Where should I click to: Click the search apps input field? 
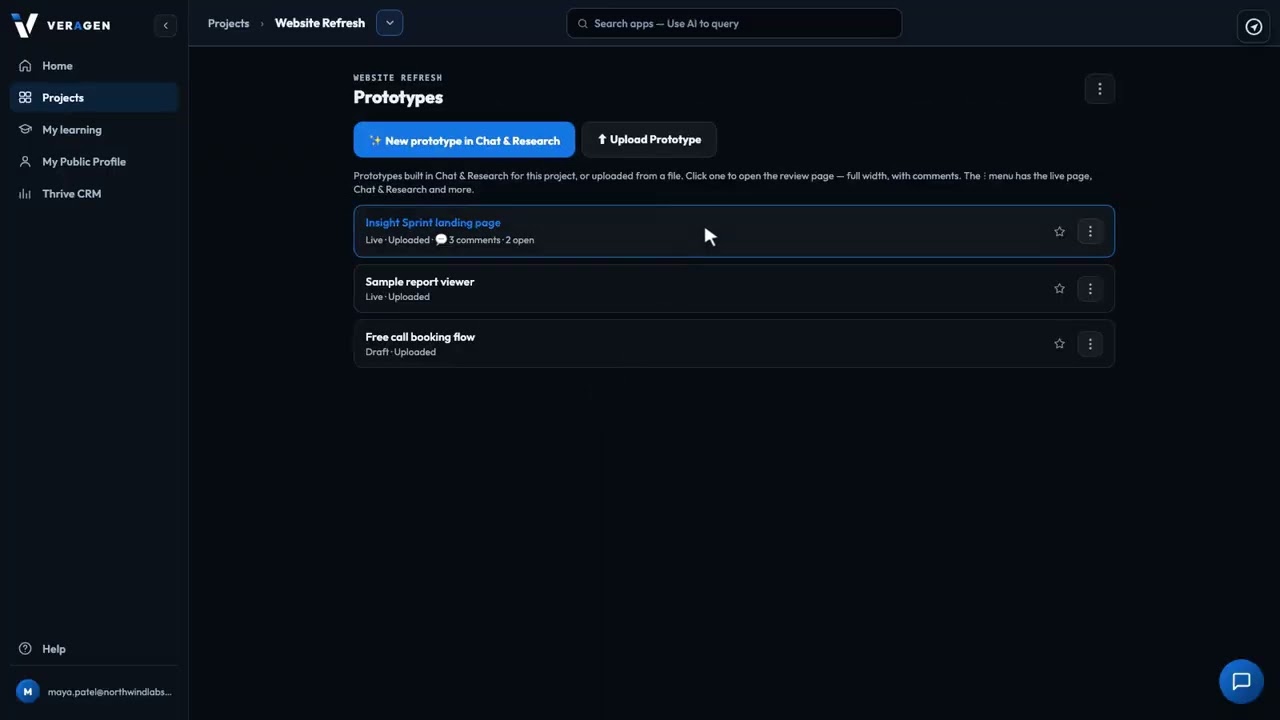[734, 24]
